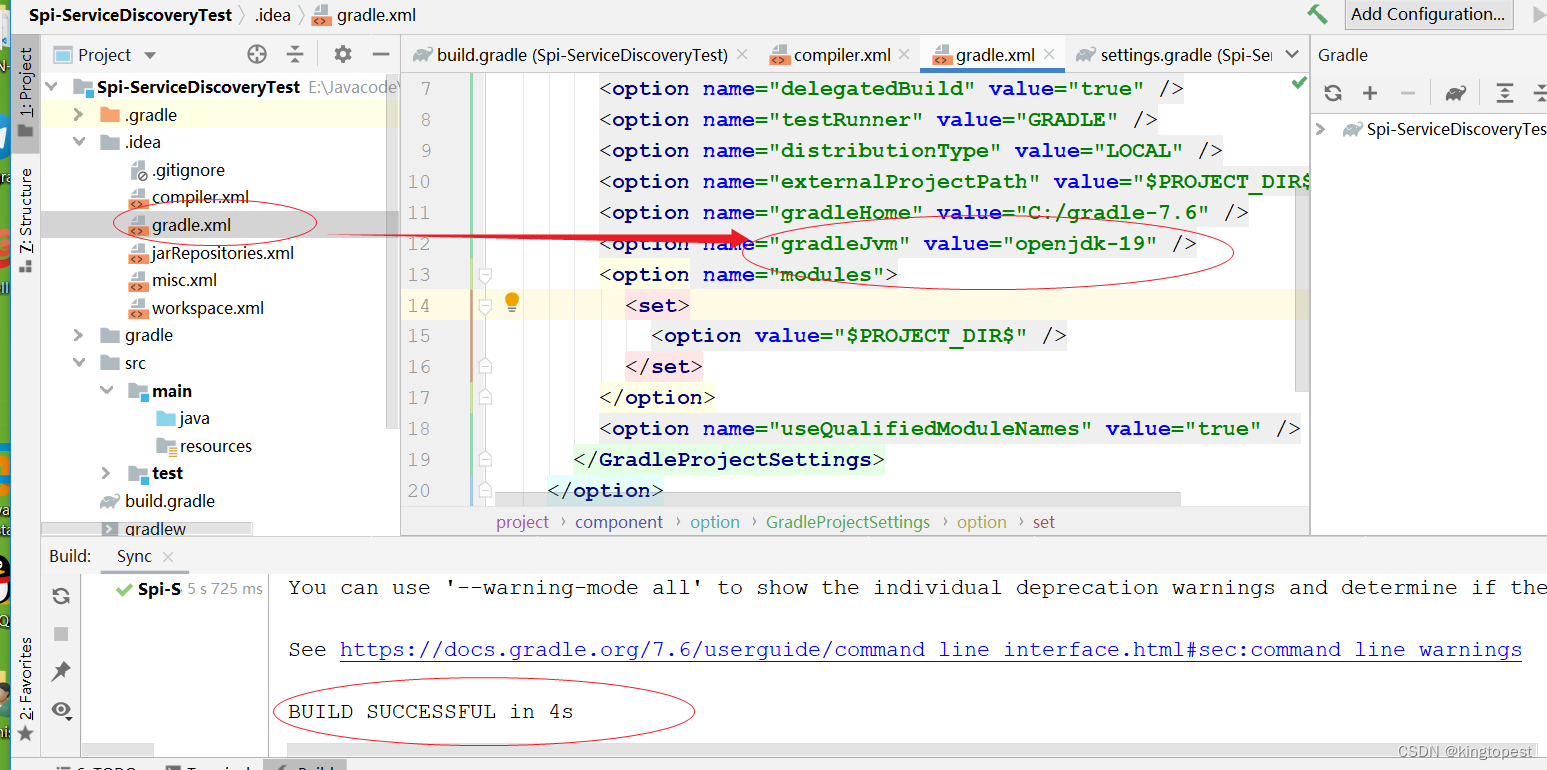Close the compiler.xml editor tab
1547x770 pixels.
click(903, 55)
